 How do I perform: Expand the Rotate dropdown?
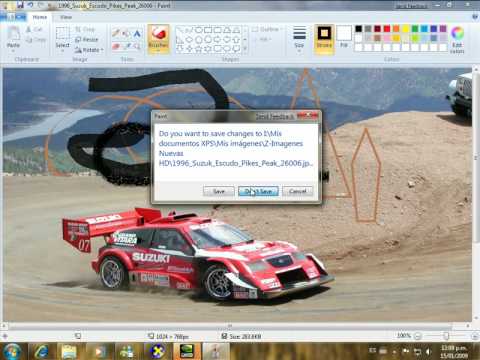point(89,50)
